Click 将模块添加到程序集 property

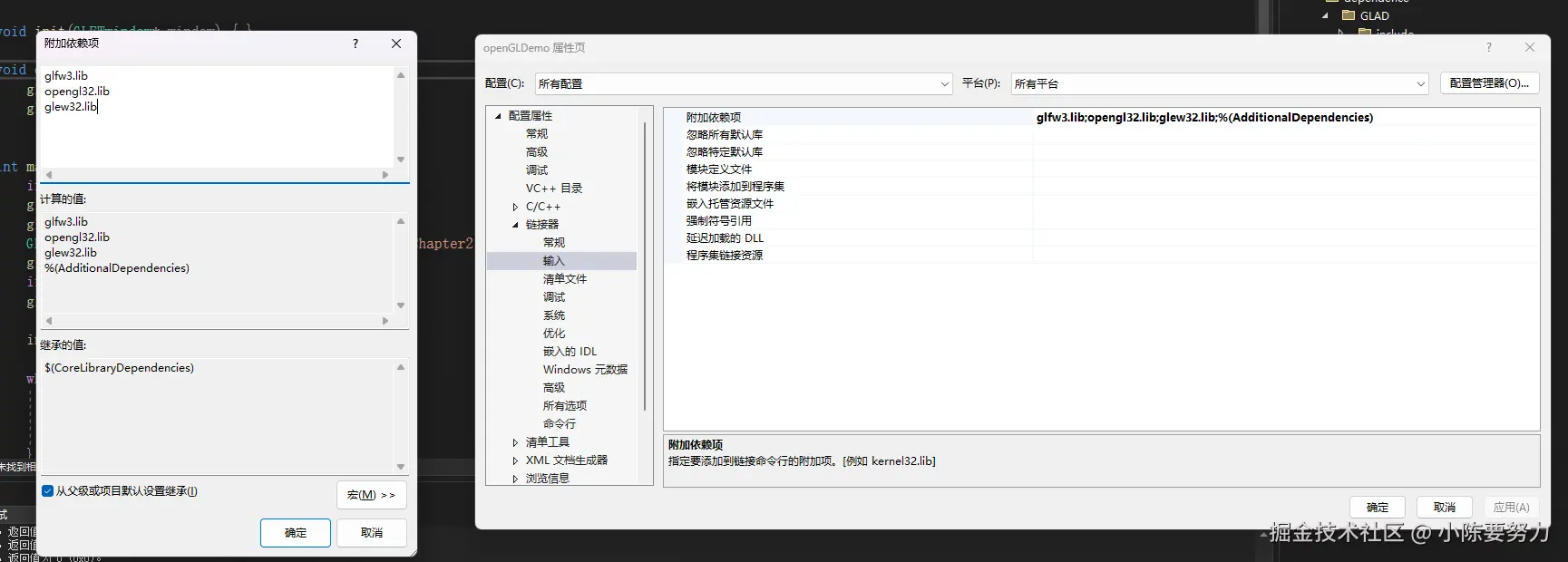(x=735, y=186)
